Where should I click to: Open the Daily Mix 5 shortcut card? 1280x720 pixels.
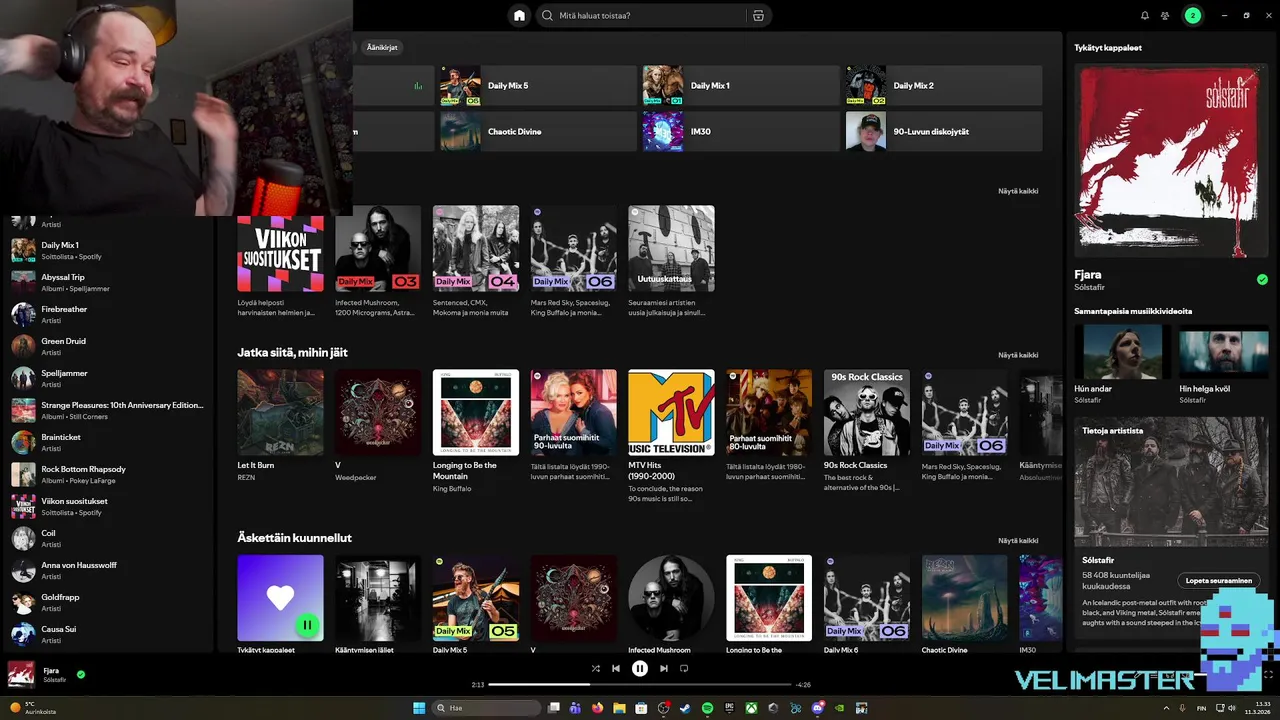tap(536, 85)
